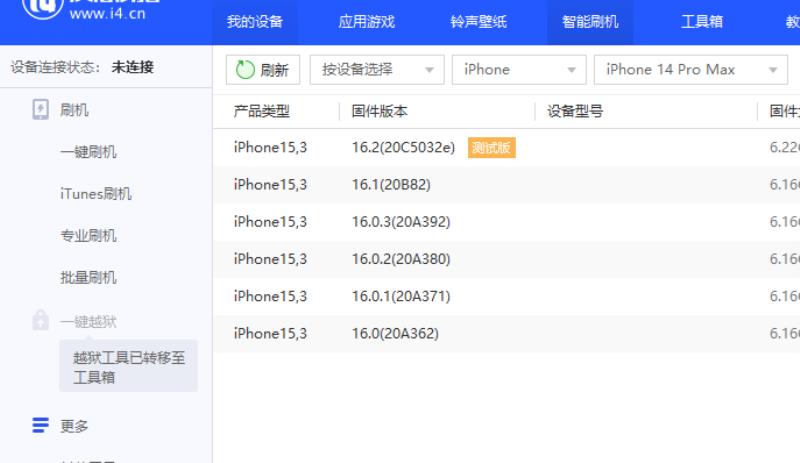The height and width of the screenshot is (463, 800).
Task: Open the 应用游戏 tab
Action: (x=366, y=21)
